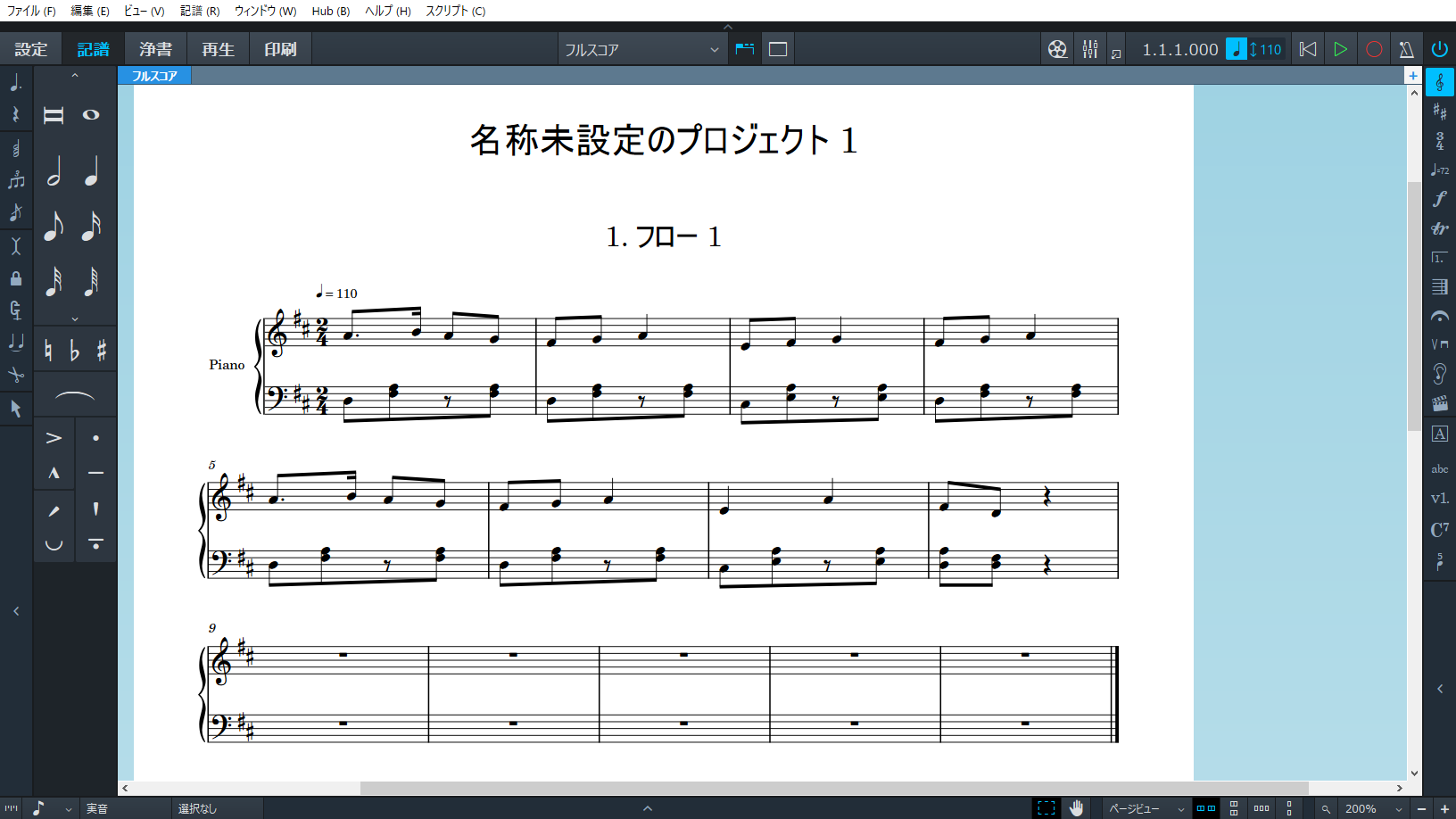Zoom in with the plus button
1456x819 pixels.
(1444, 808)
